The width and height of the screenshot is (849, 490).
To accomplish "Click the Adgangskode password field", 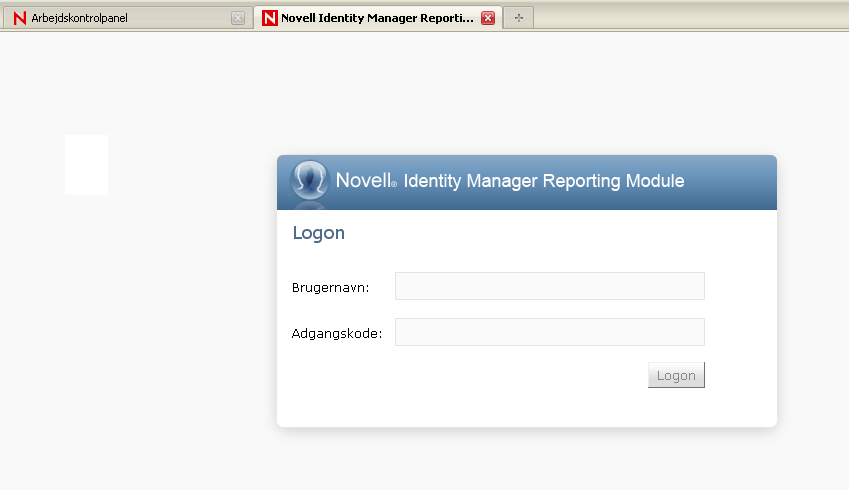I will tap(550, 332).
